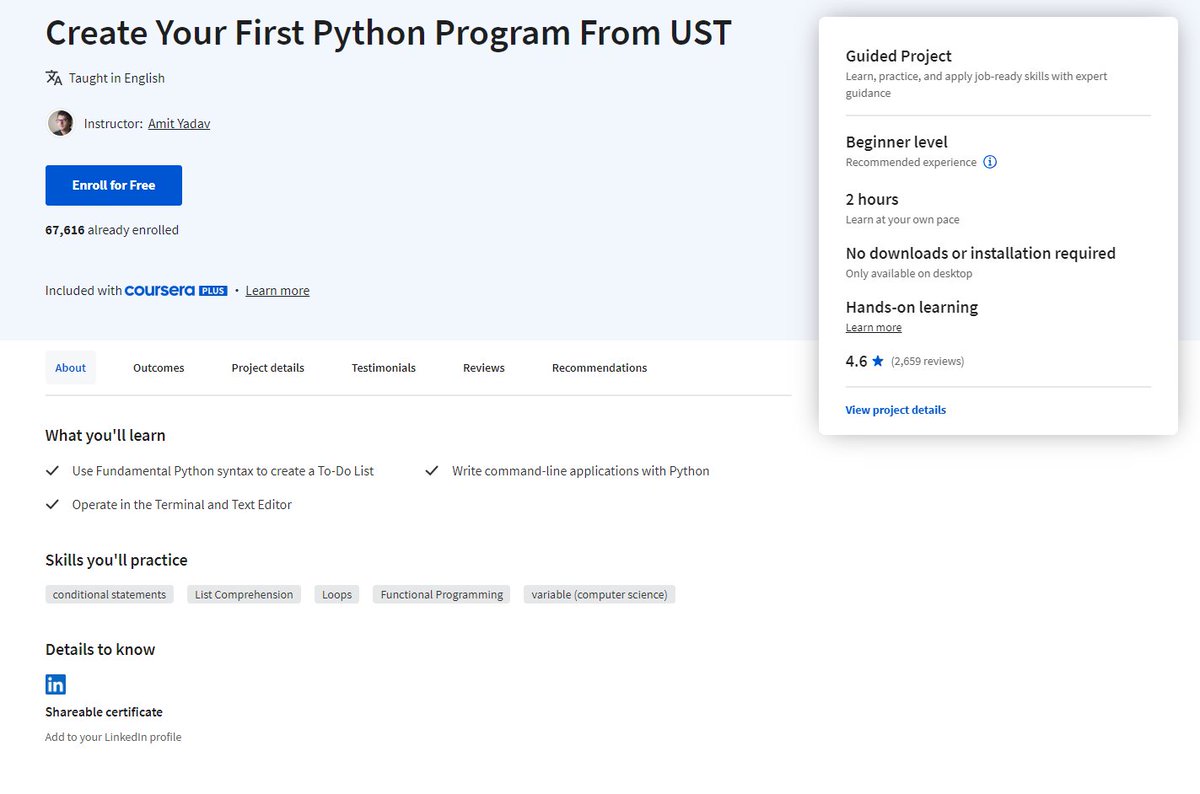
Task: Select the Loops skill tag
Action: [337, 594]
